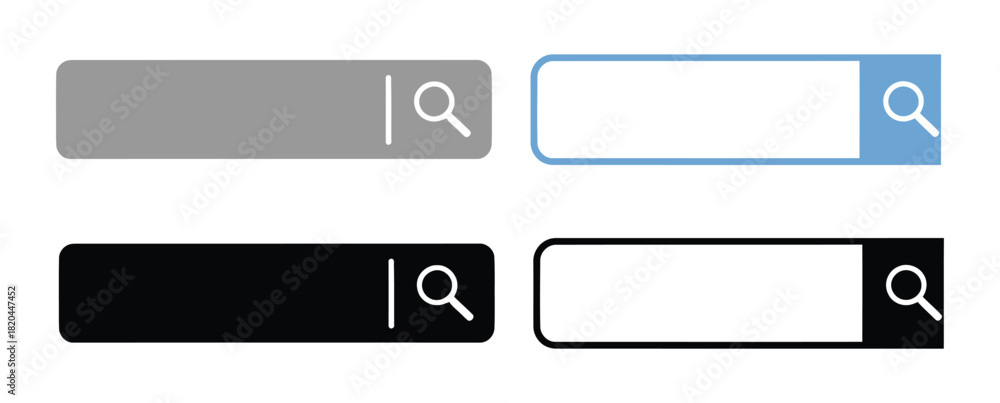Click the magnifier handle on the blue button
The image size is (1000, 403).
(926, 124)
